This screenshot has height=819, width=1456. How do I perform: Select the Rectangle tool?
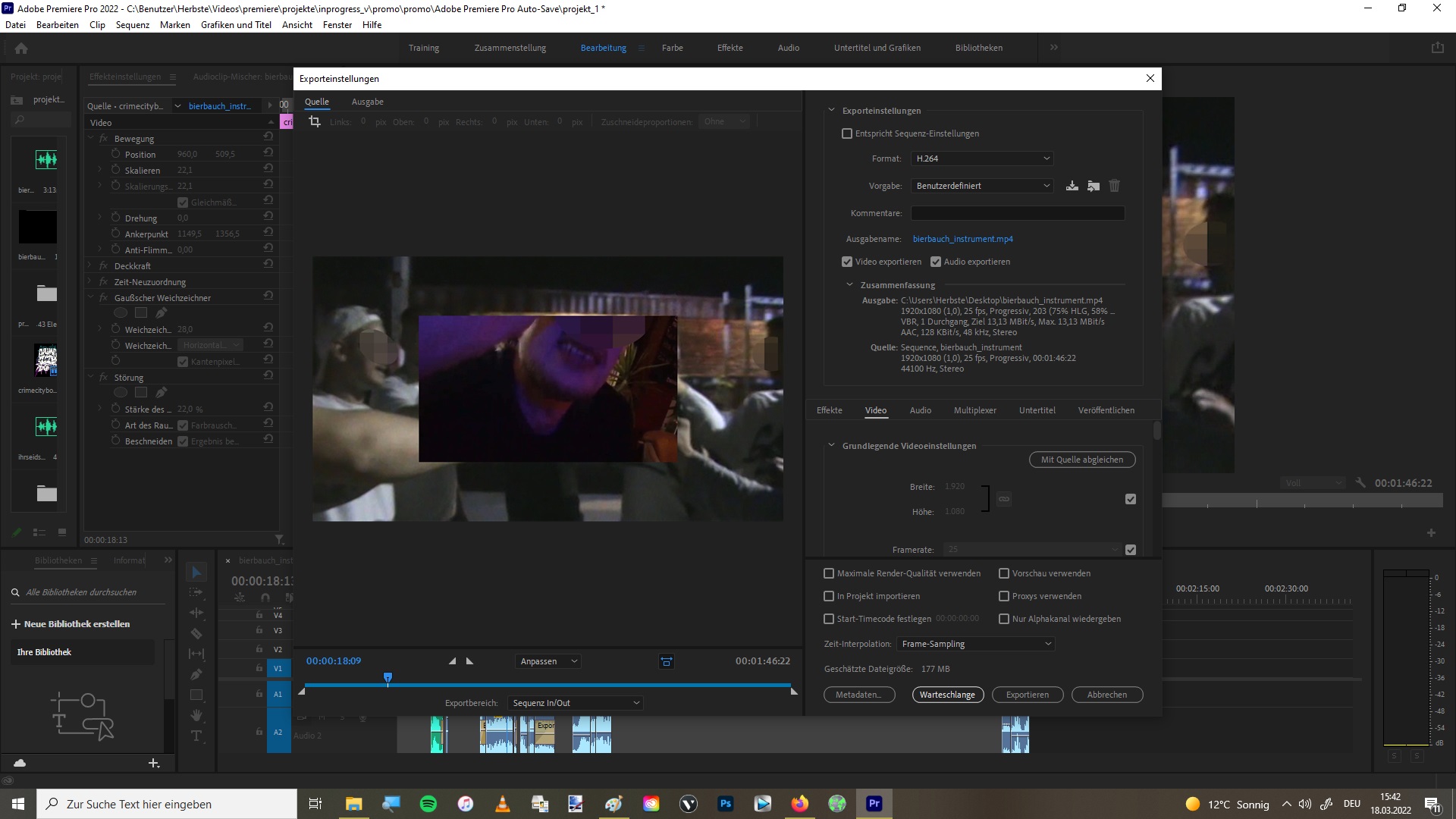196,695
